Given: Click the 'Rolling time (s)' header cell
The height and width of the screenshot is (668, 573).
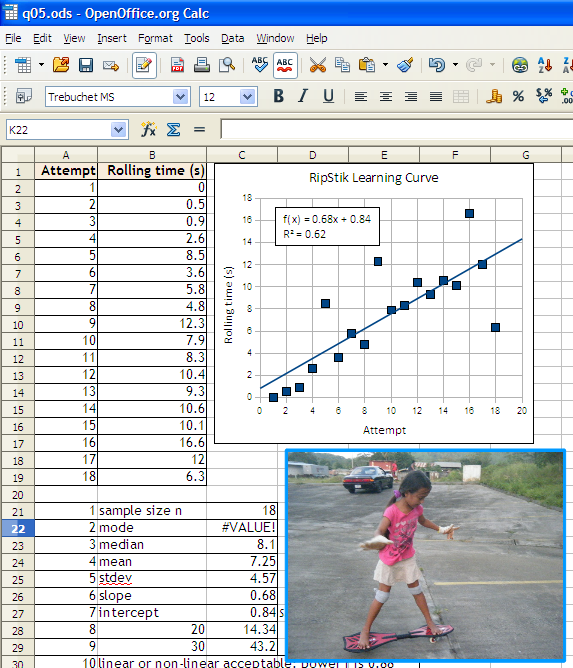Looking at the screenshot, I should coord(152,171).
